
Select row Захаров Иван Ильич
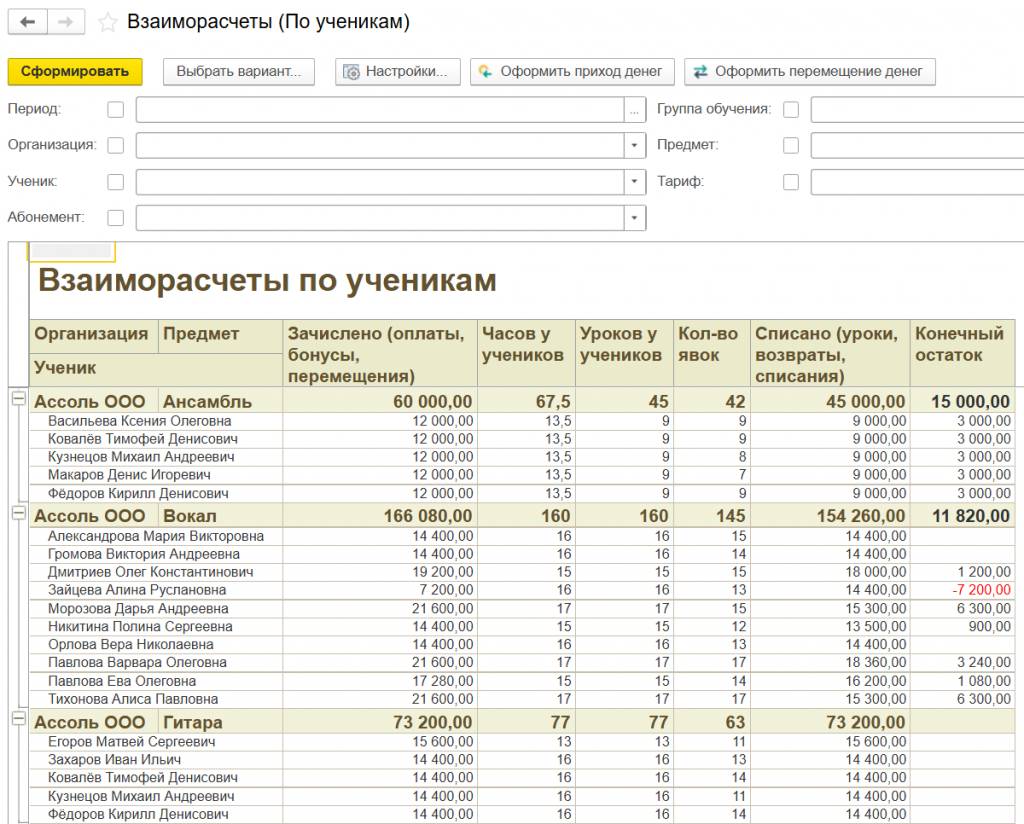tap(522, 760)
